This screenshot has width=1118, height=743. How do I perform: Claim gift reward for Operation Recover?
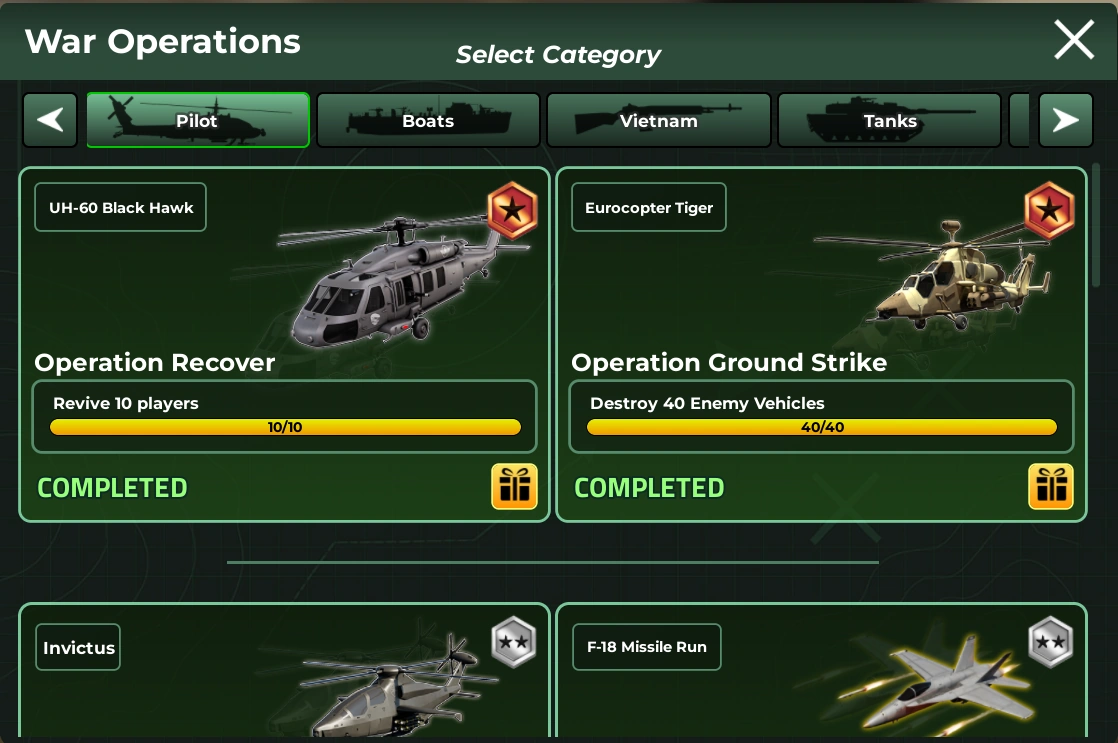pyautogui.click(x=514, y=487)
